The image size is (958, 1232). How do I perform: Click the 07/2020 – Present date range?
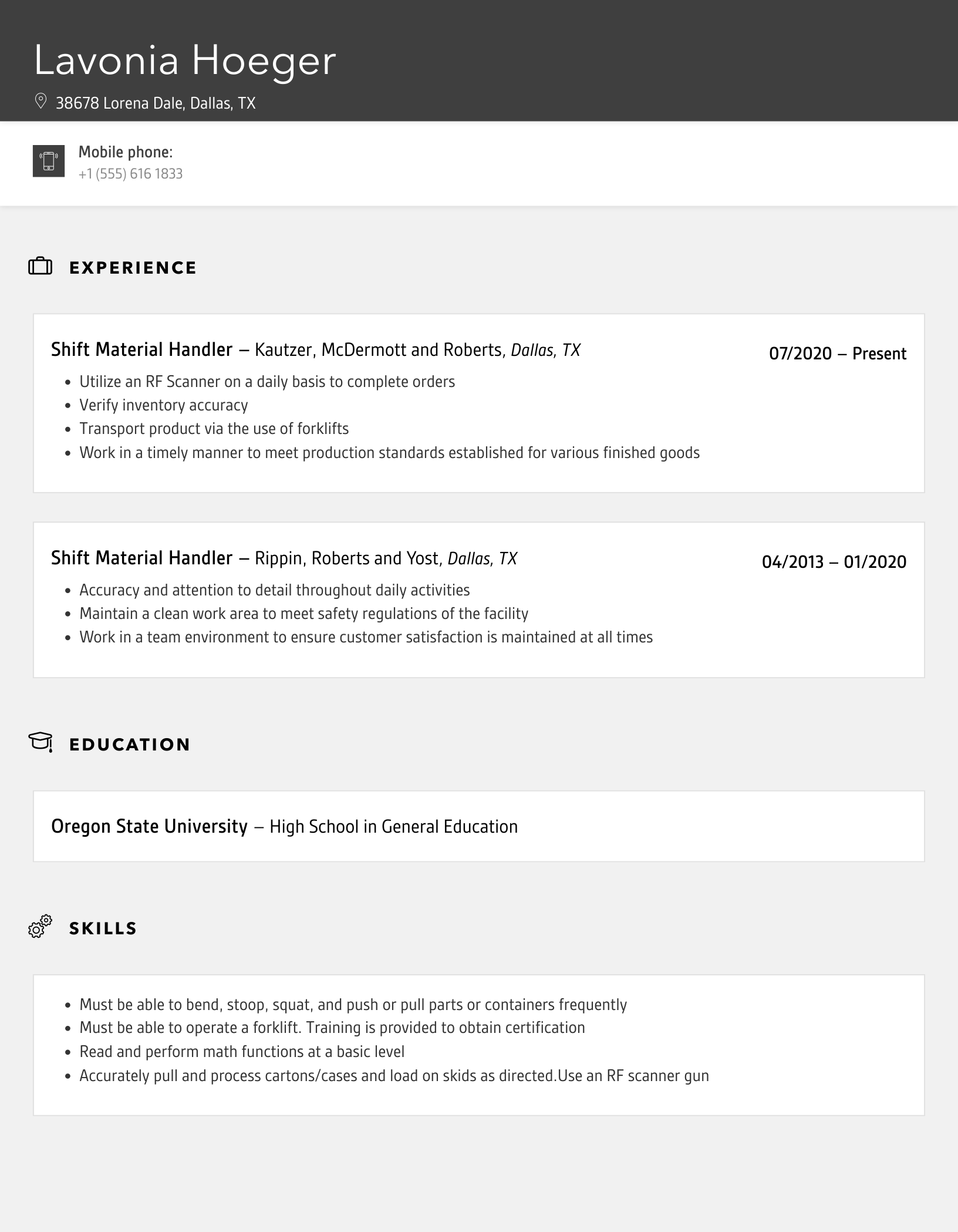tap(837, 354)
